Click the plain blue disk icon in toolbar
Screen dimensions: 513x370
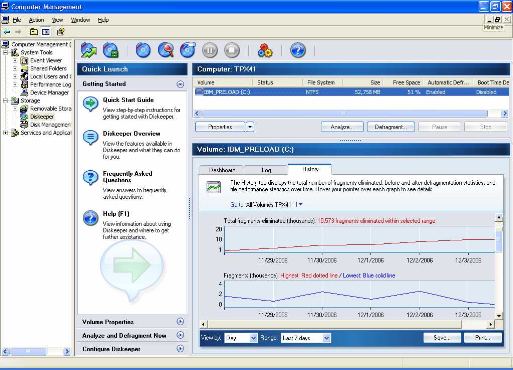click(143, 50)
